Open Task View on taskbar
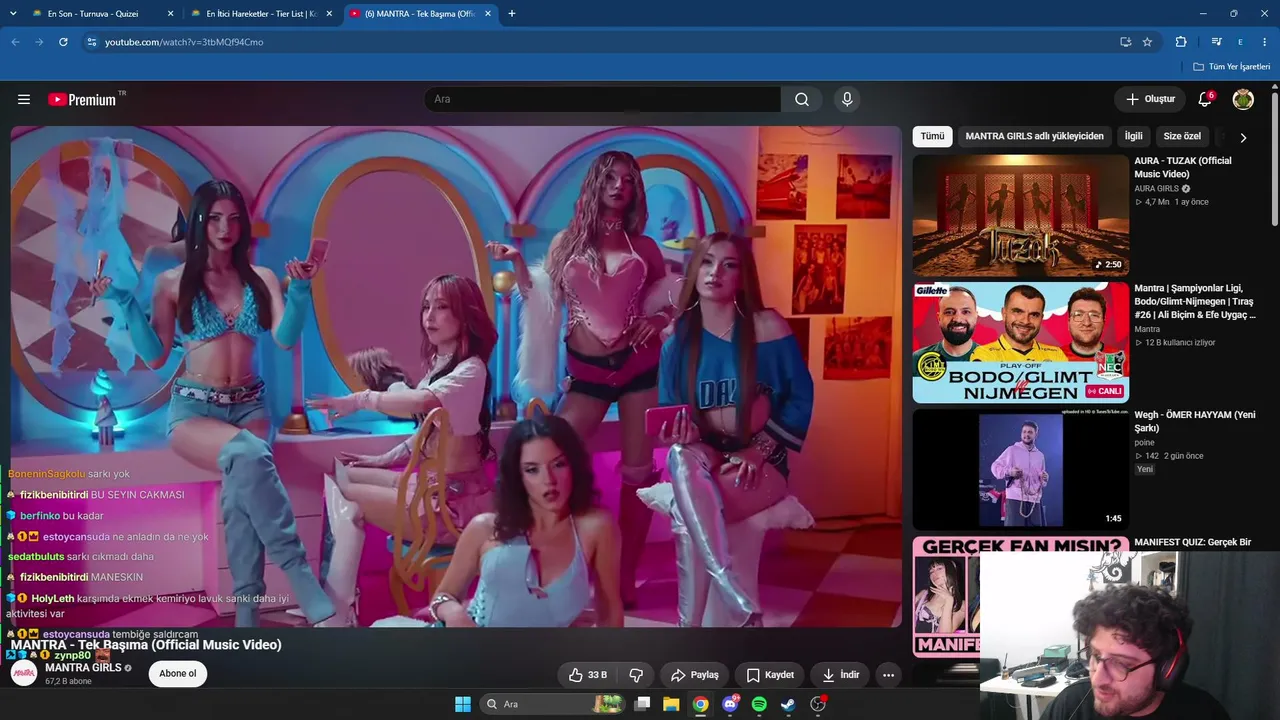Viewport: 1280px width, 720px height. coord(643,704)
